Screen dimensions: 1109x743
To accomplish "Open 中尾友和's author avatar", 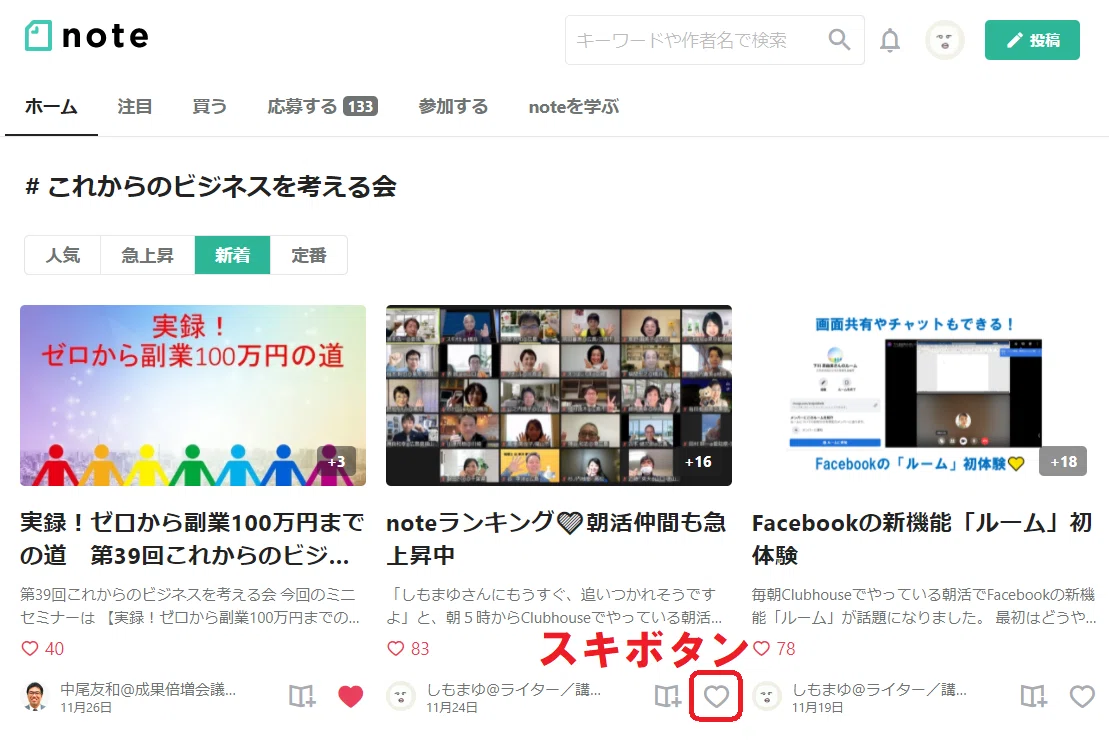I will 35,696.
